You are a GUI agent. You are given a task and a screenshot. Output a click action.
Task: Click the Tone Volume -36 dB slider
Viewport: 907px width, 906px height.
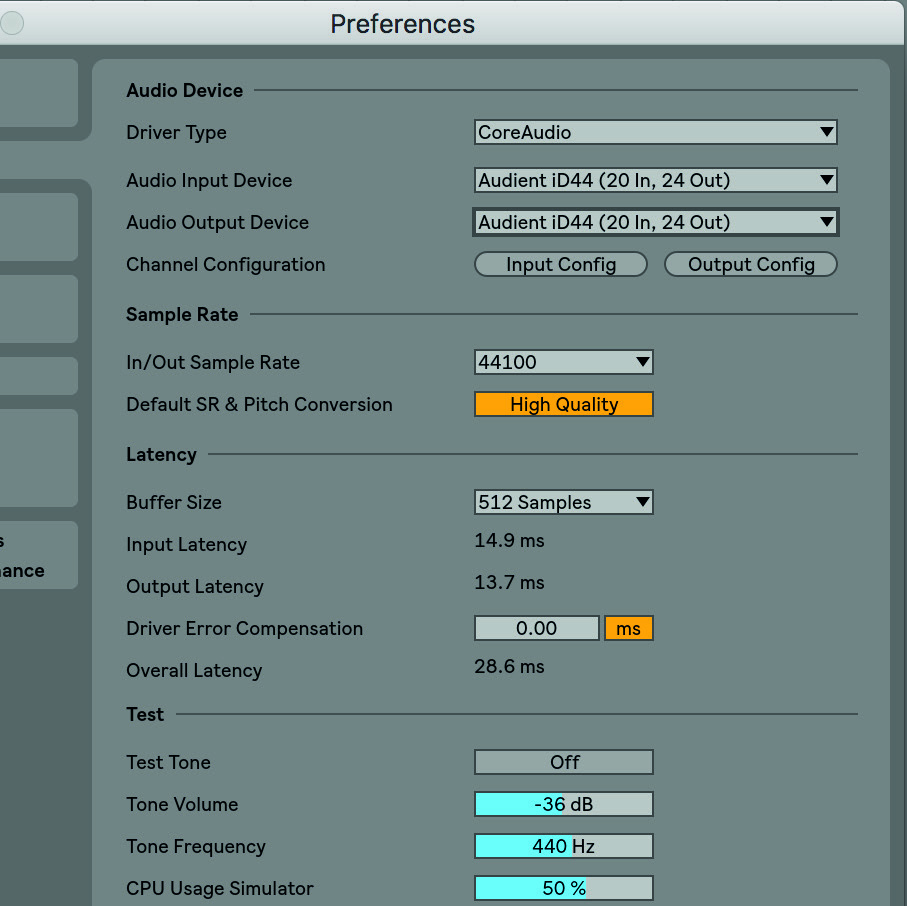[564, 804]
